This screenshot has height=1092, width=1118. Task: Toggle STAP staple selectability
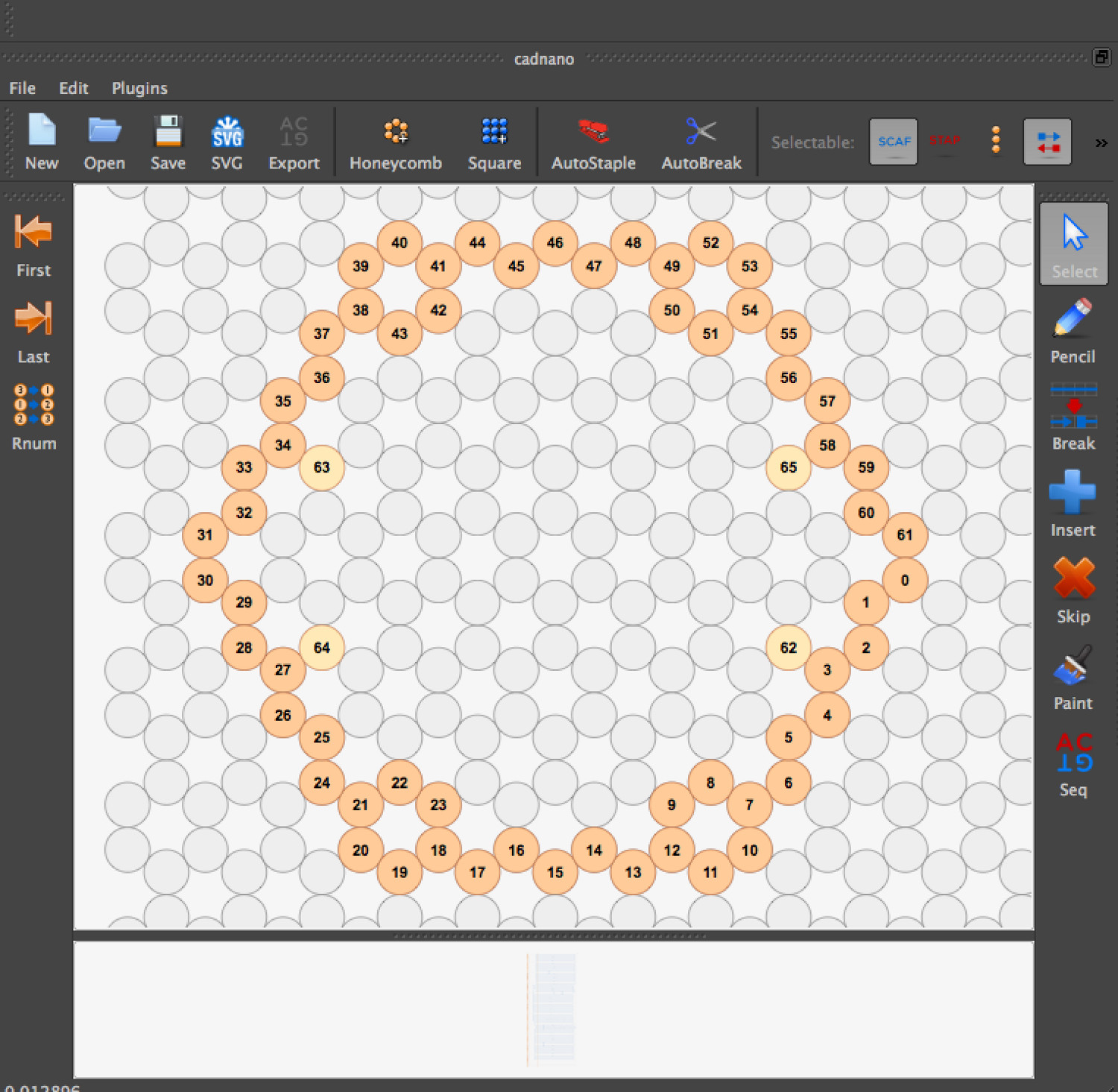944,141
